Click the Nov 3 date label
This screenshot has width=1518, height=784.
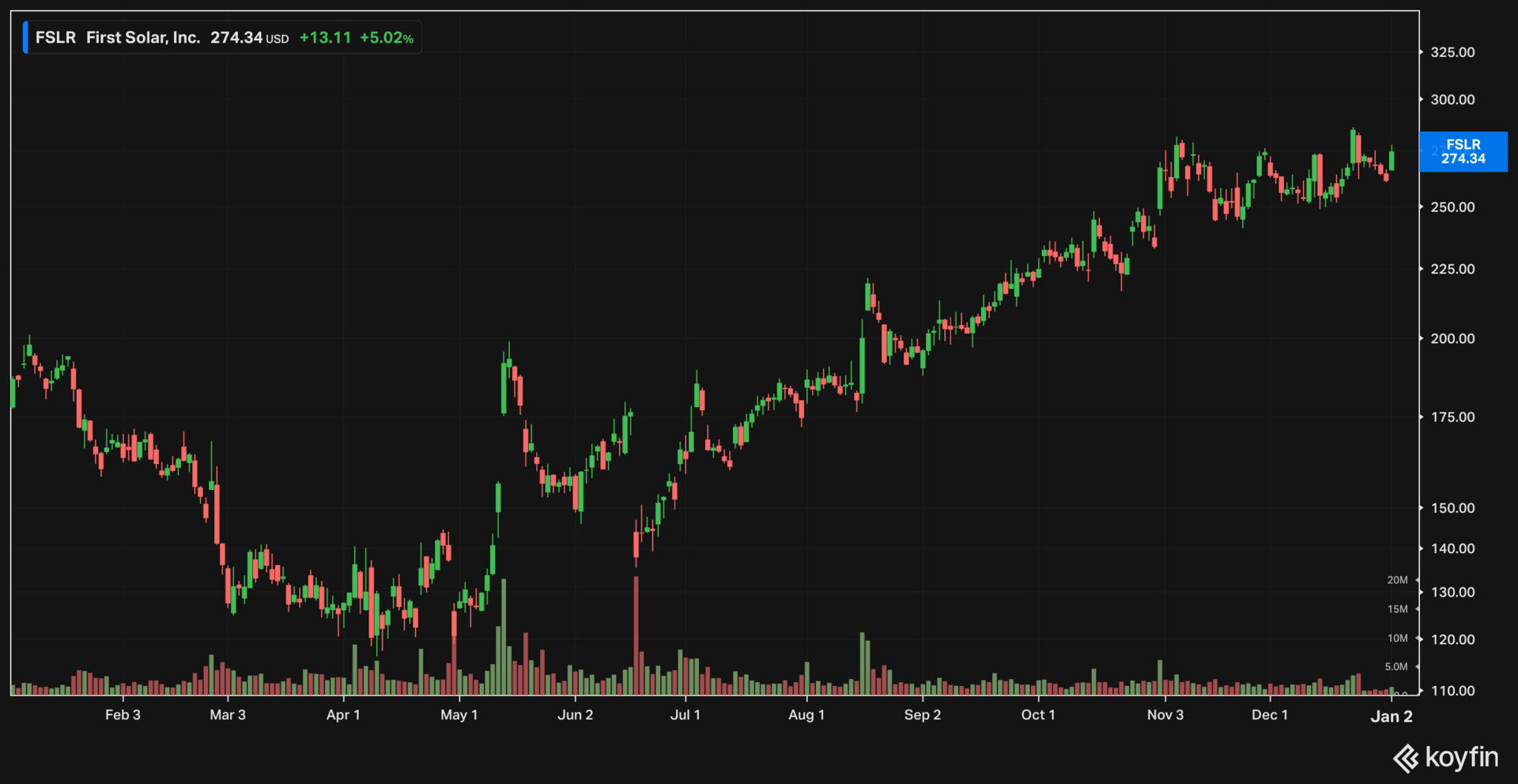(1165, 714)
